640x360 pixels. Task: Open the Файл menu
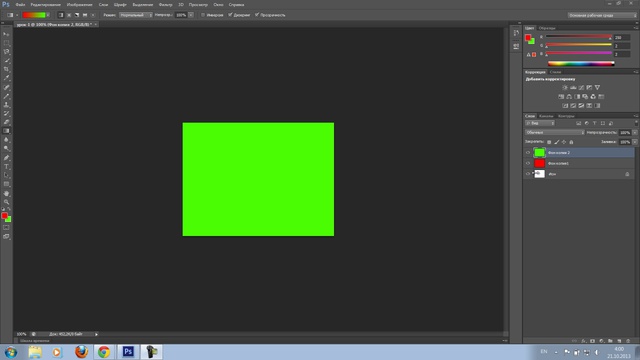(x=20, y=4)
